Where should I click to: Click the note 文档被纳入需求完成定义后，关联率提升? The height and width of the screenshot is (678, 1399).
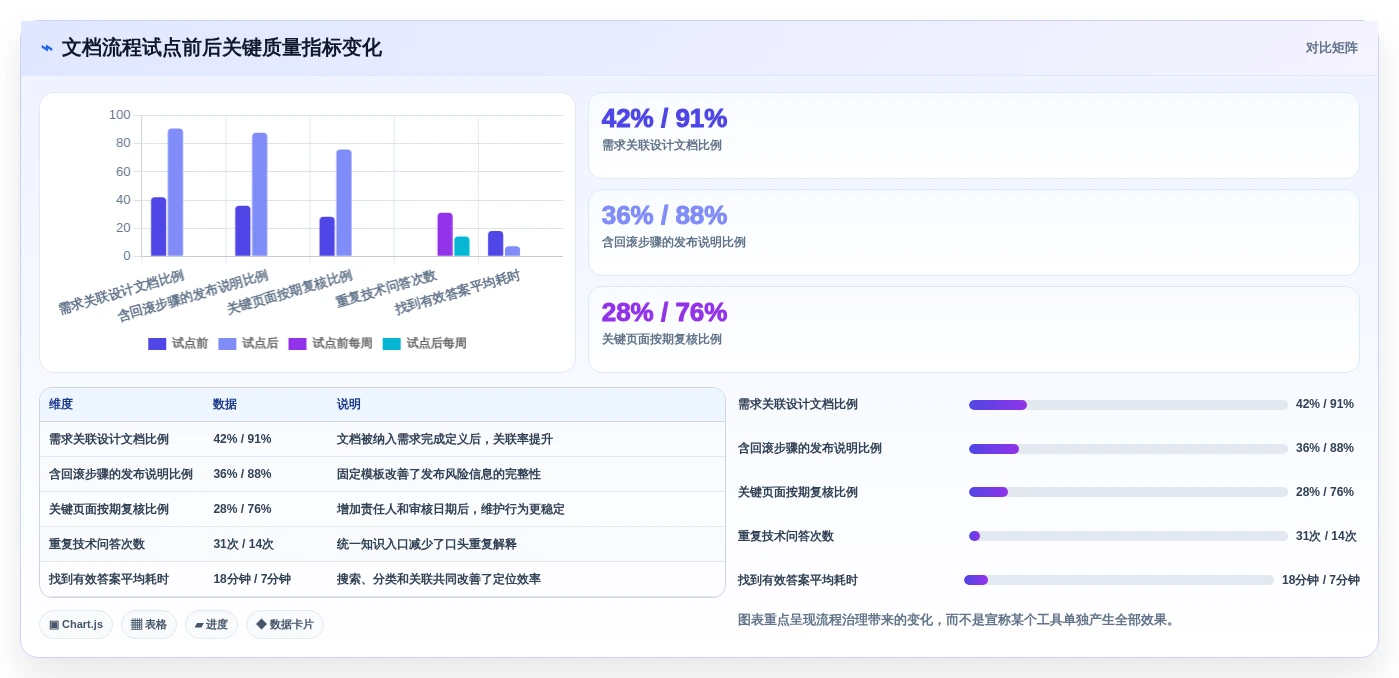[445, 440]
